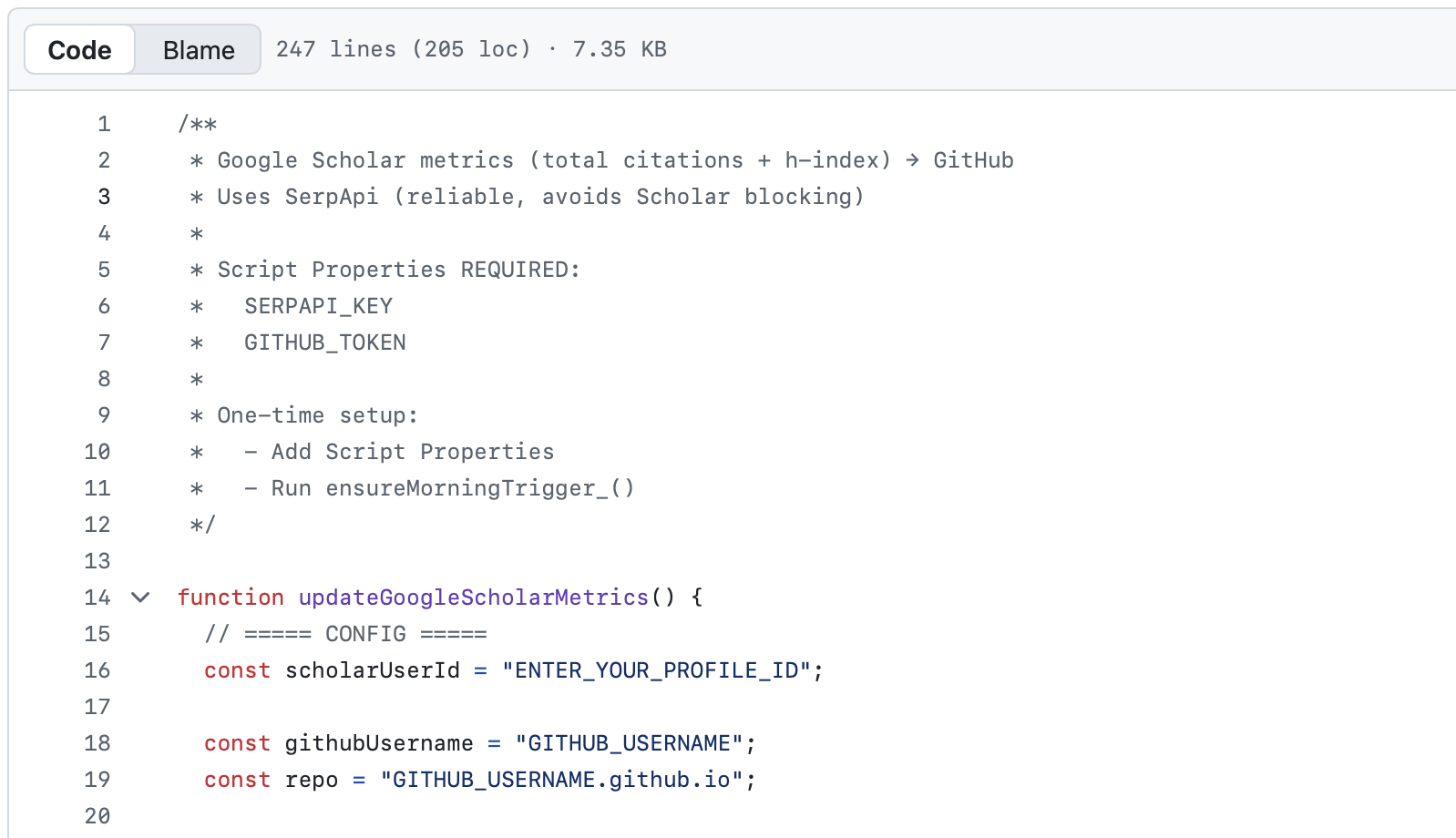Select line number 9 in the gutter

tap(105, 415)
